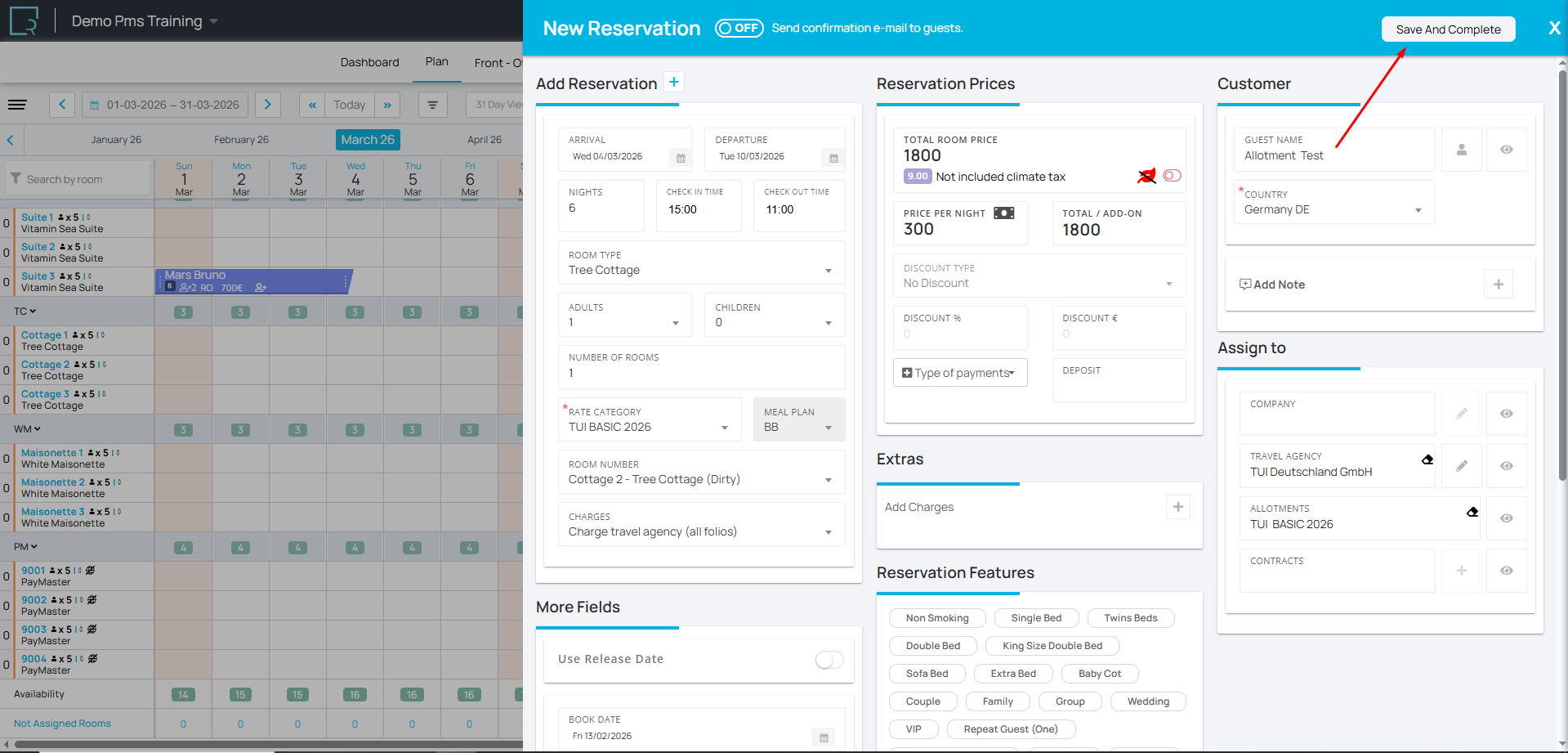Select the Non Smoking feature tag
Screen dimensions: 1568x753
pyautogui.click(x=936, y=618)
